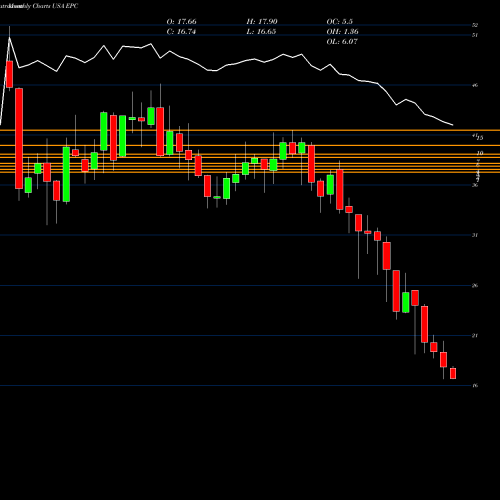Click the orange level label '10'

pyautogui.click(x=480, y=153)
